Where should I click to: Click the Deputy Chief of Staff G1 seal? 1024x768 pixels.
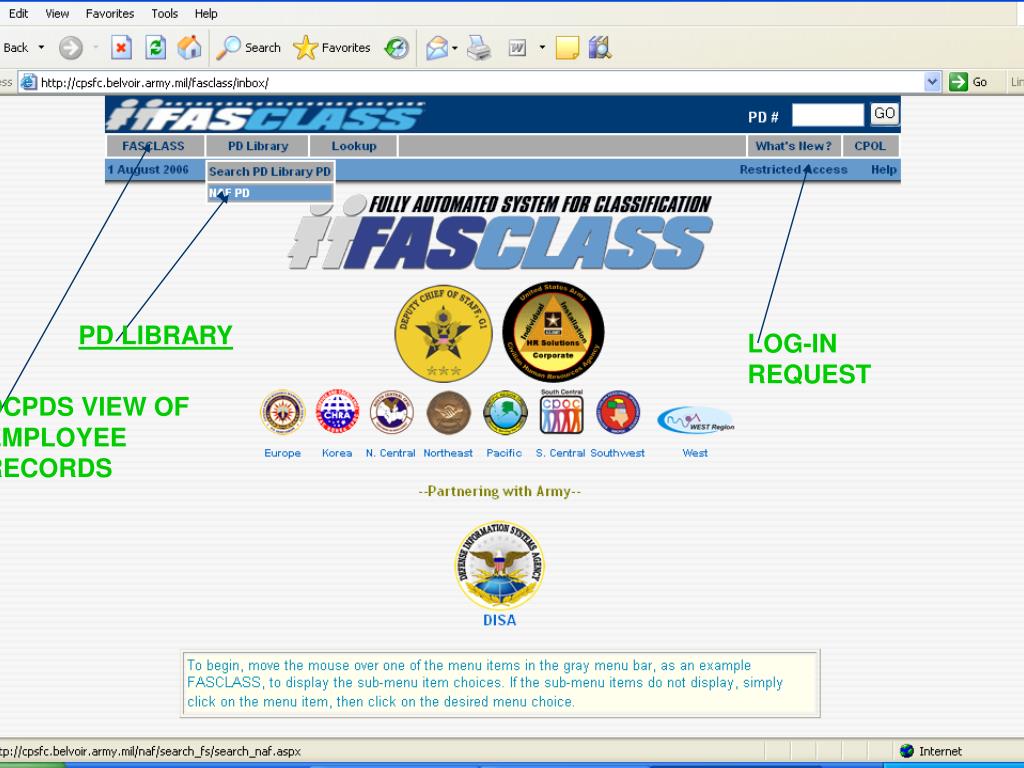tap(443, 334)
